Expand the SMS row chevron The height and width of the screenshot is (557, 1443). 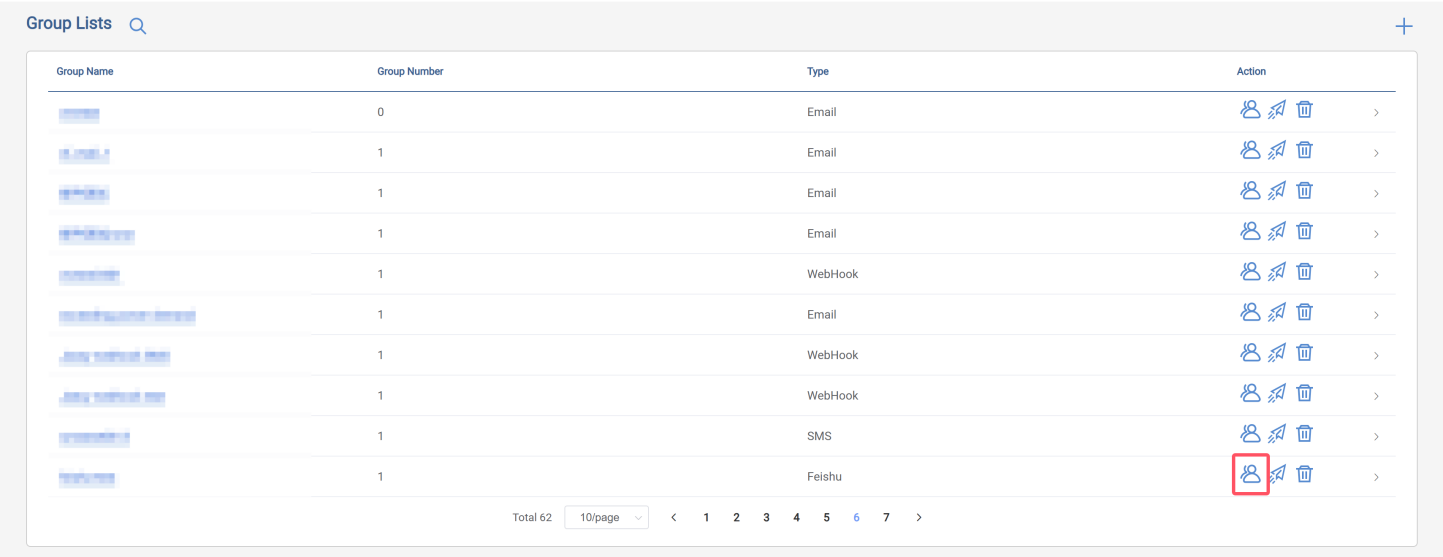click(x=1376, y=437)
